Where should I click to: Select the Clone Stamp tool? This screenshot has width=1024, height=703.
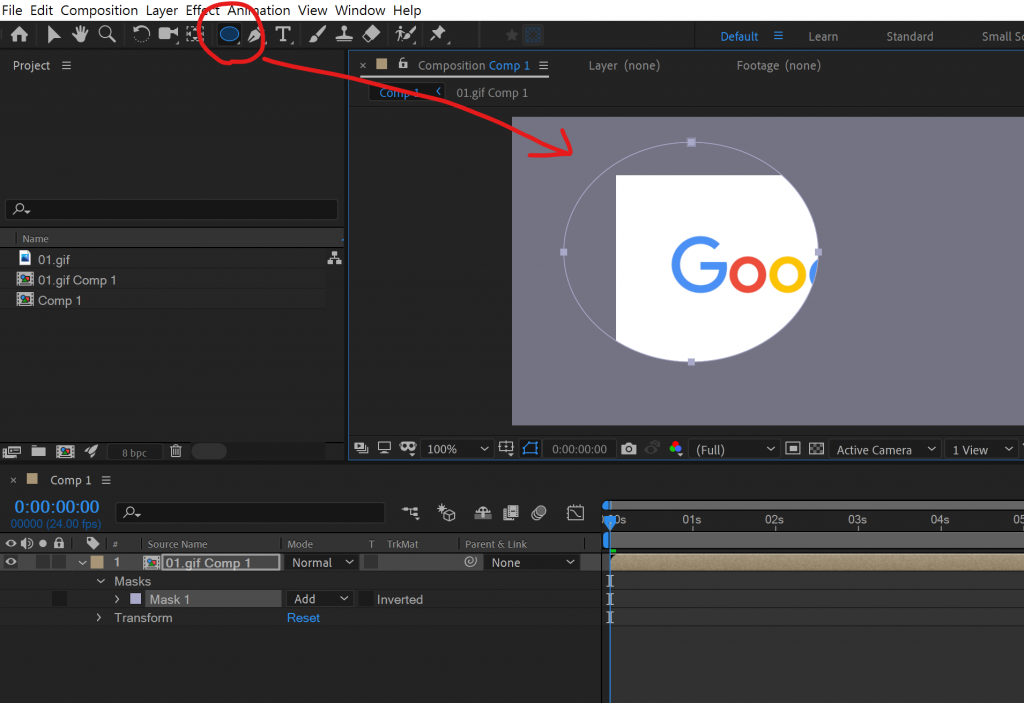[x=344, y=35]
